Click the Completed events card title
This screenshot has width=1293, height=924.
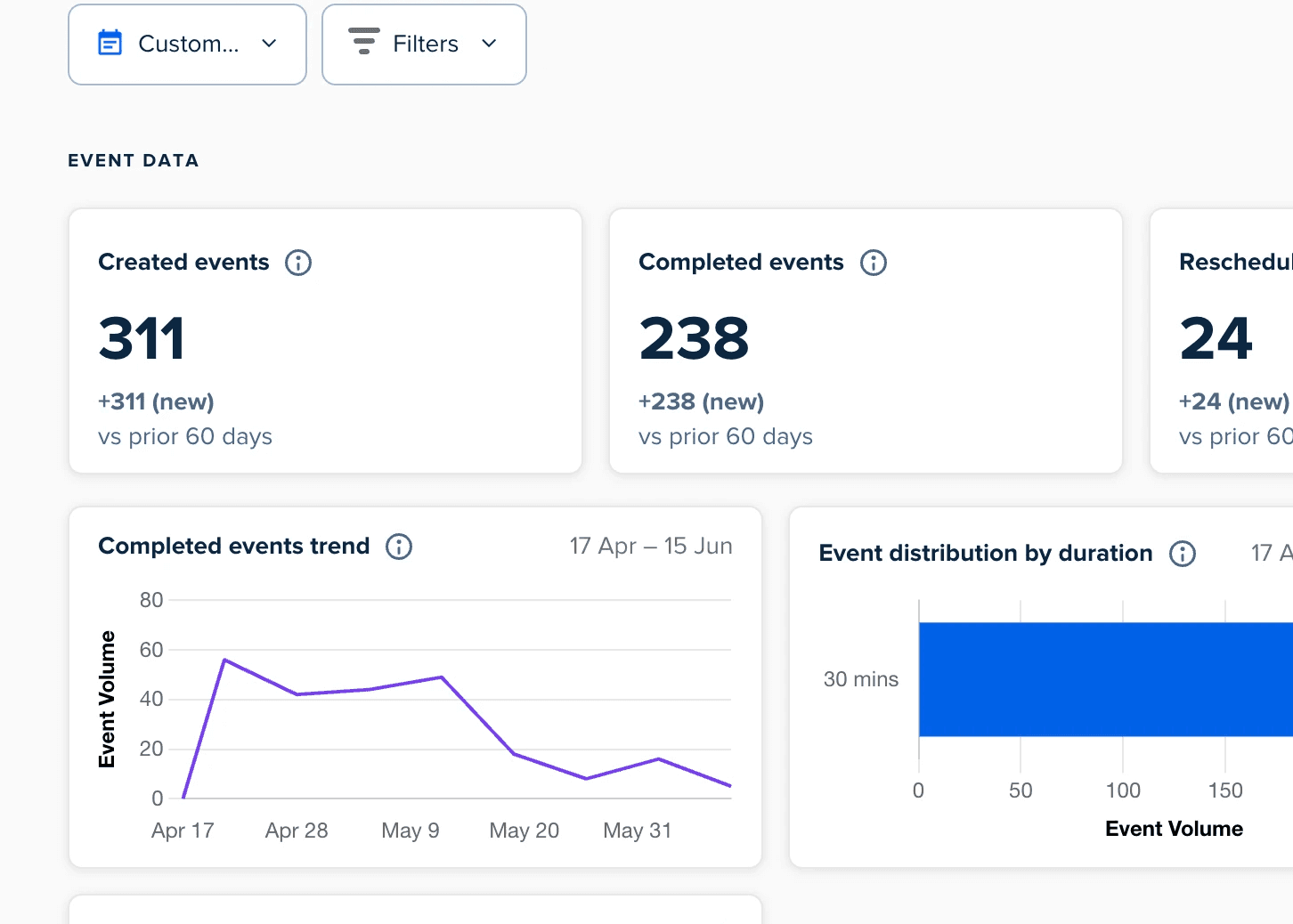click(741, 262)
